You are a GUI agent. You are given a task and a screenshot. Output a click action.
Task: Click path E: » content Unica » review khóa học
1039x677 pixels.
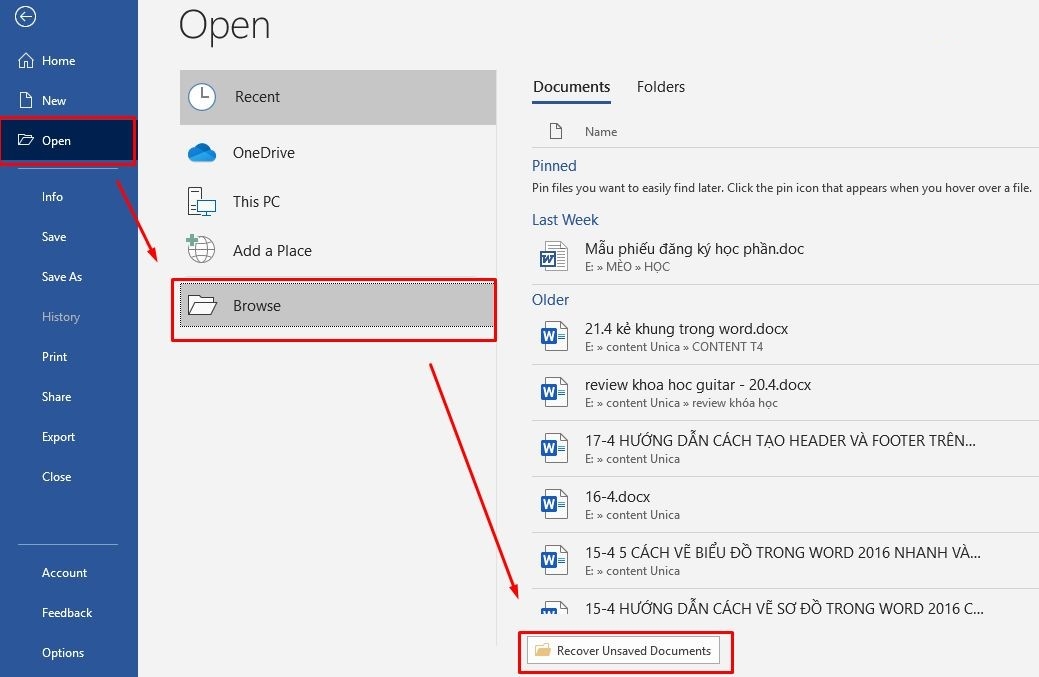681,403
